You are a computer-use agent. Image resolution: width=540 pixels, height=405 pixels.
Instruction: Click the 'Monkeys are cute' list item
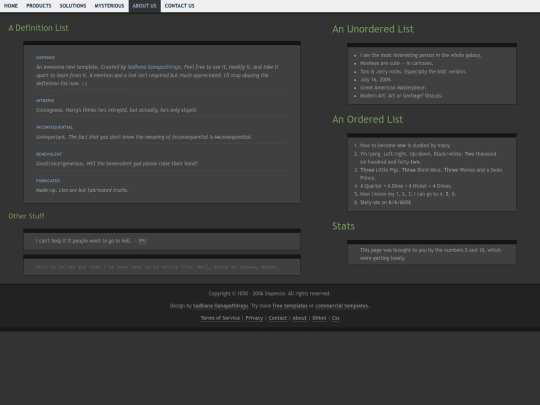(396, 63)
